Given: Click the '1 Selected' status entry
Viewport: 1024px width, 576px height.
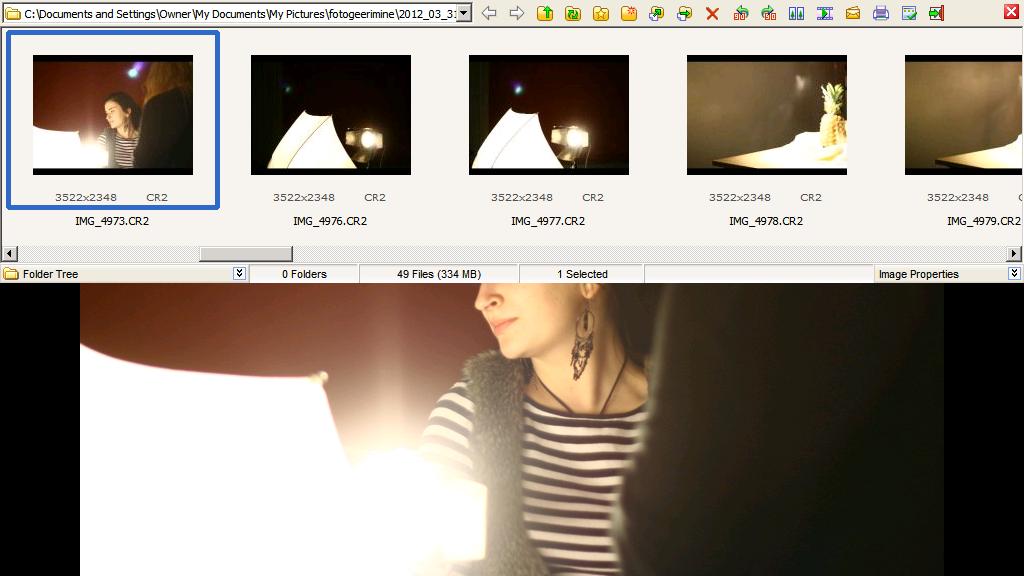Looking at the screenshot, I should pos(583,274).
